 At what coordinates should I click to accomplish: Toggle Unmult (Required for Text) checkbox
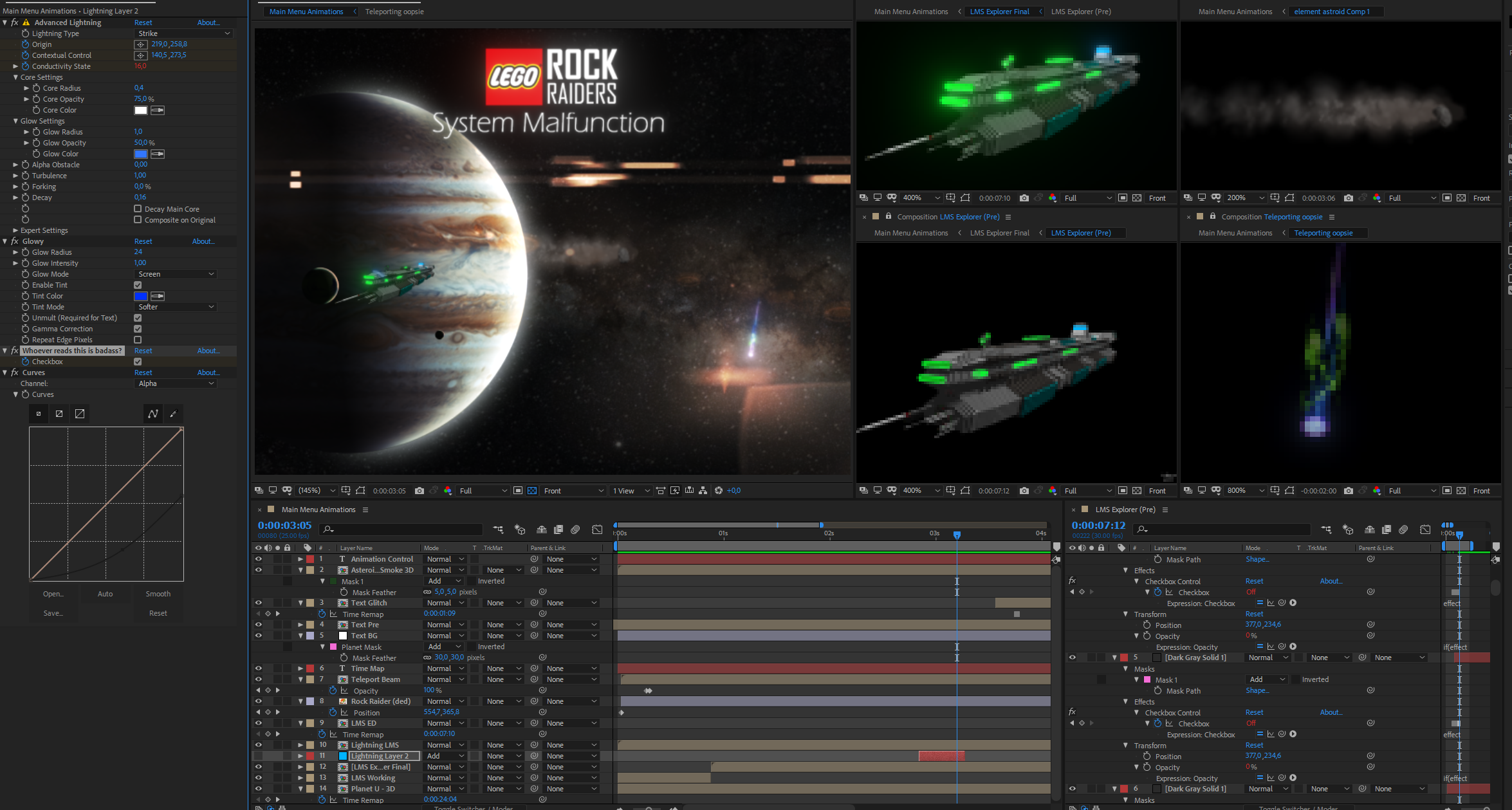[138, 318]
